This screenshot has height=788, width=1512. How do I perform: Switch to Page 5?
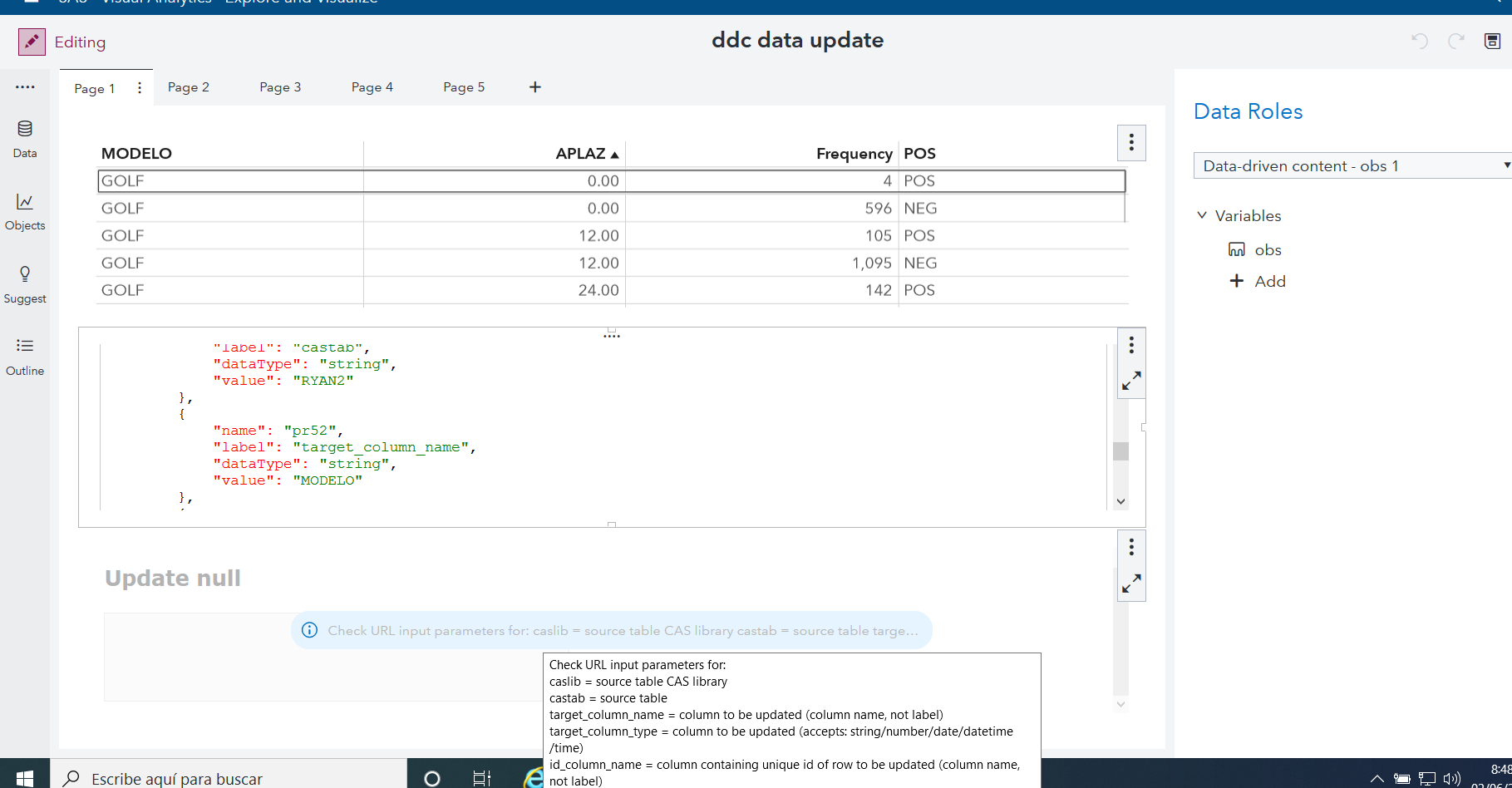(463, 86)
